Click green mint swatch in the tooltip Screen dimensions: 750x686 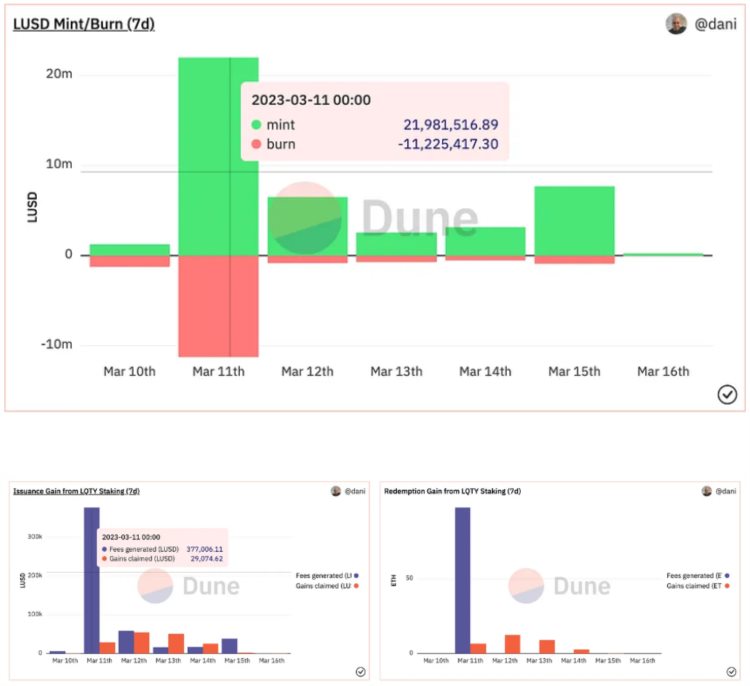pos(257,125)
